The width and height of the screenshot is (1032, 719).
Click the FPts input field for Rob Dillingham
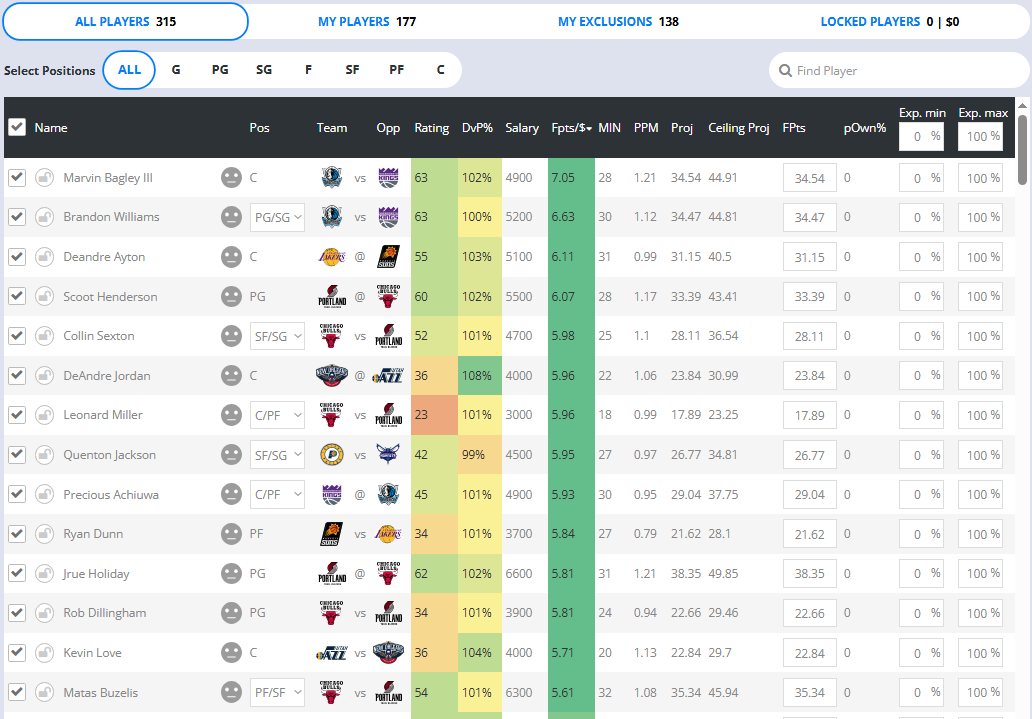pyautogui.click(x=809, y=613)
